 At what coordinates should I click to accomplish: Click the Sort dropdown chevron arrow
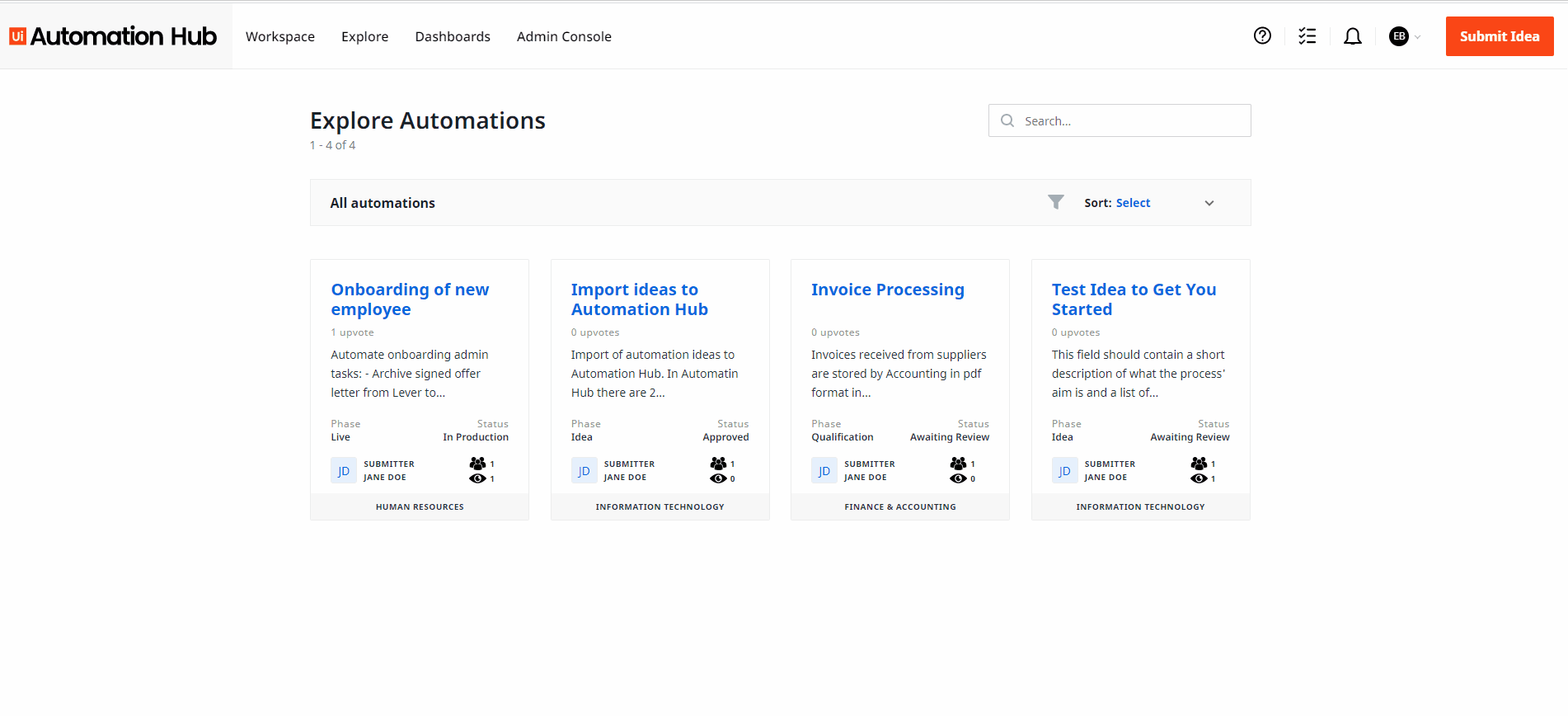(x=1209, y=203)
